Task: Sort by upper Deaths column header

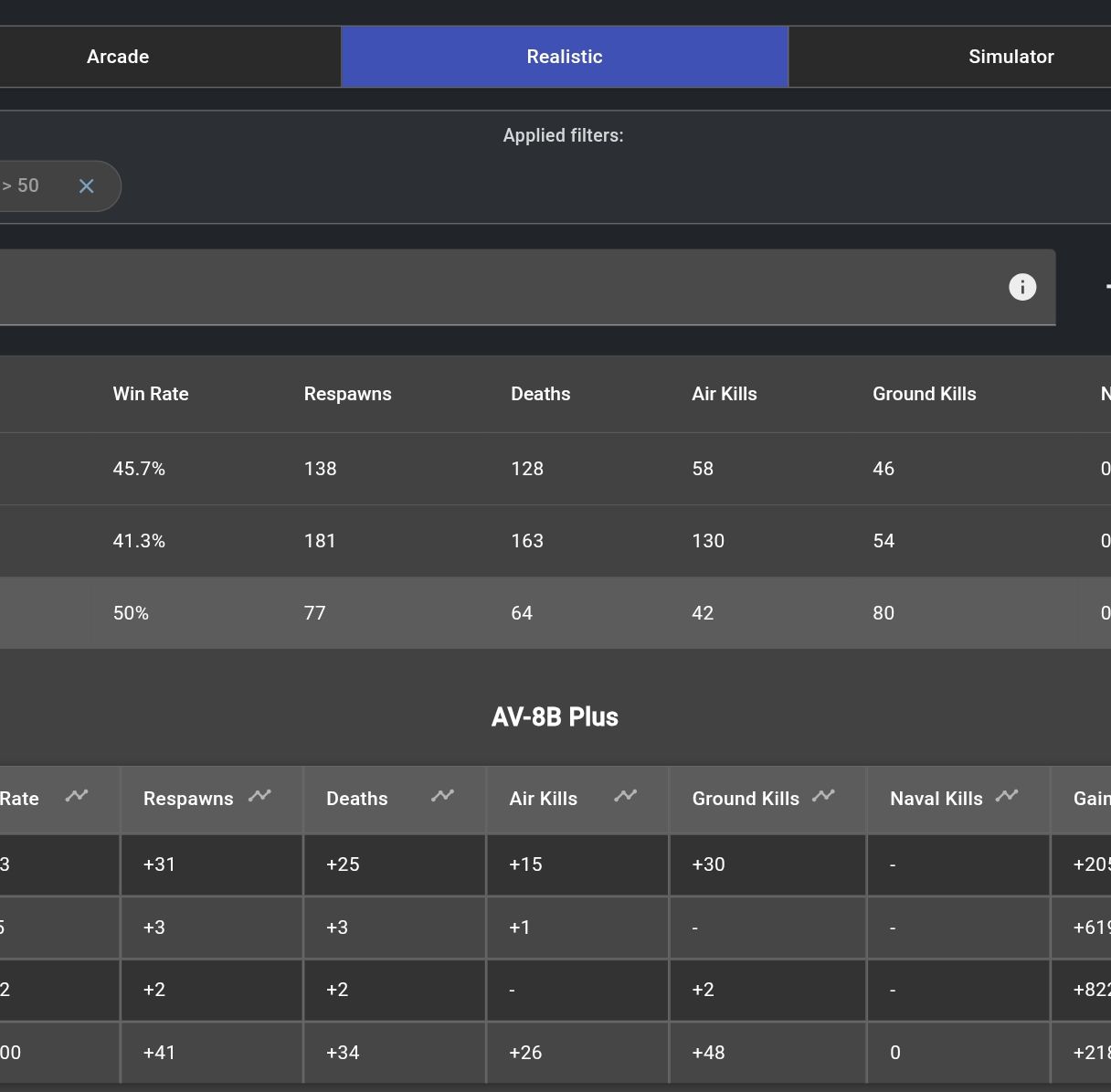Action: coord(540,394)
